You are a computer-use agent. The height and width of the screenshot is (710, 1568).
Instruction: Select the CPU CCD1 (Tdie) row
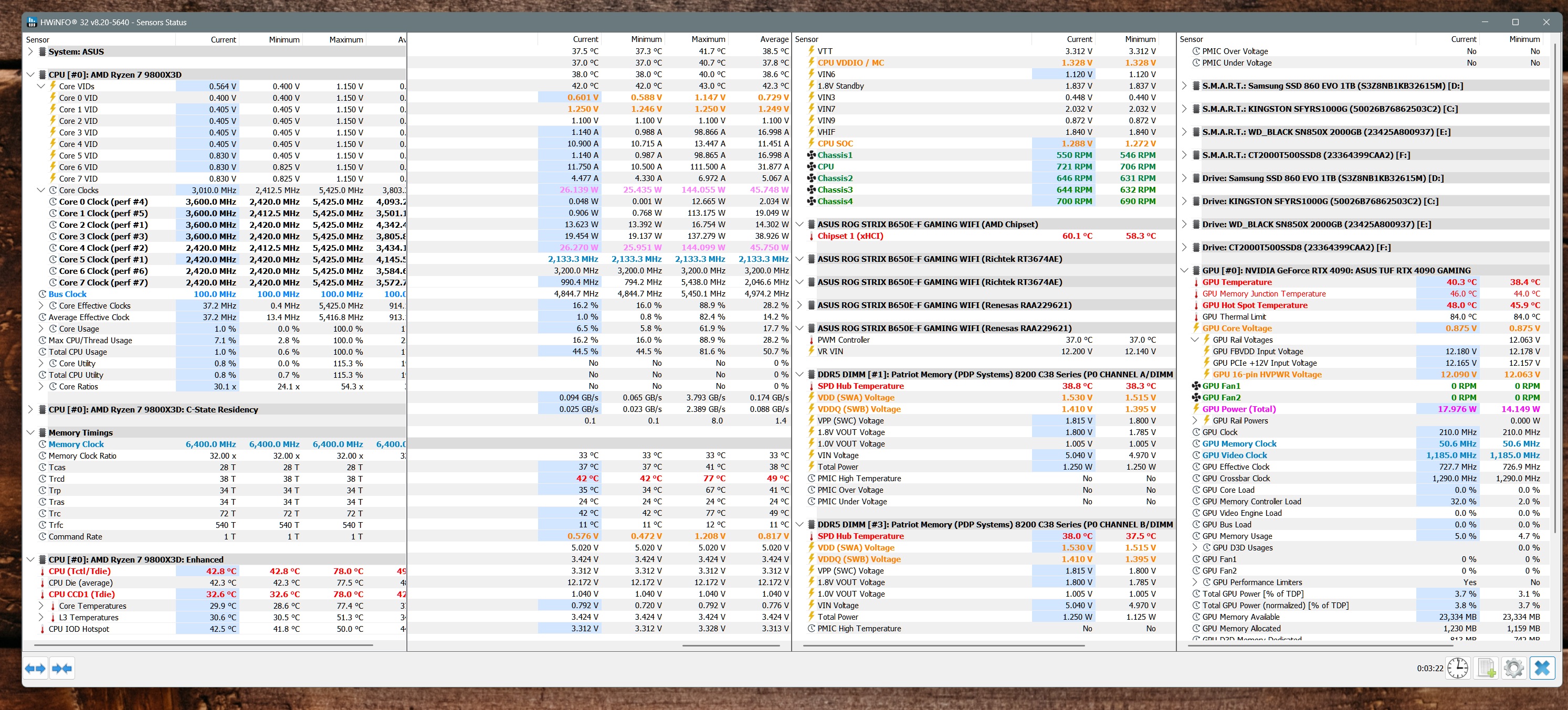[x=215, y=595]
